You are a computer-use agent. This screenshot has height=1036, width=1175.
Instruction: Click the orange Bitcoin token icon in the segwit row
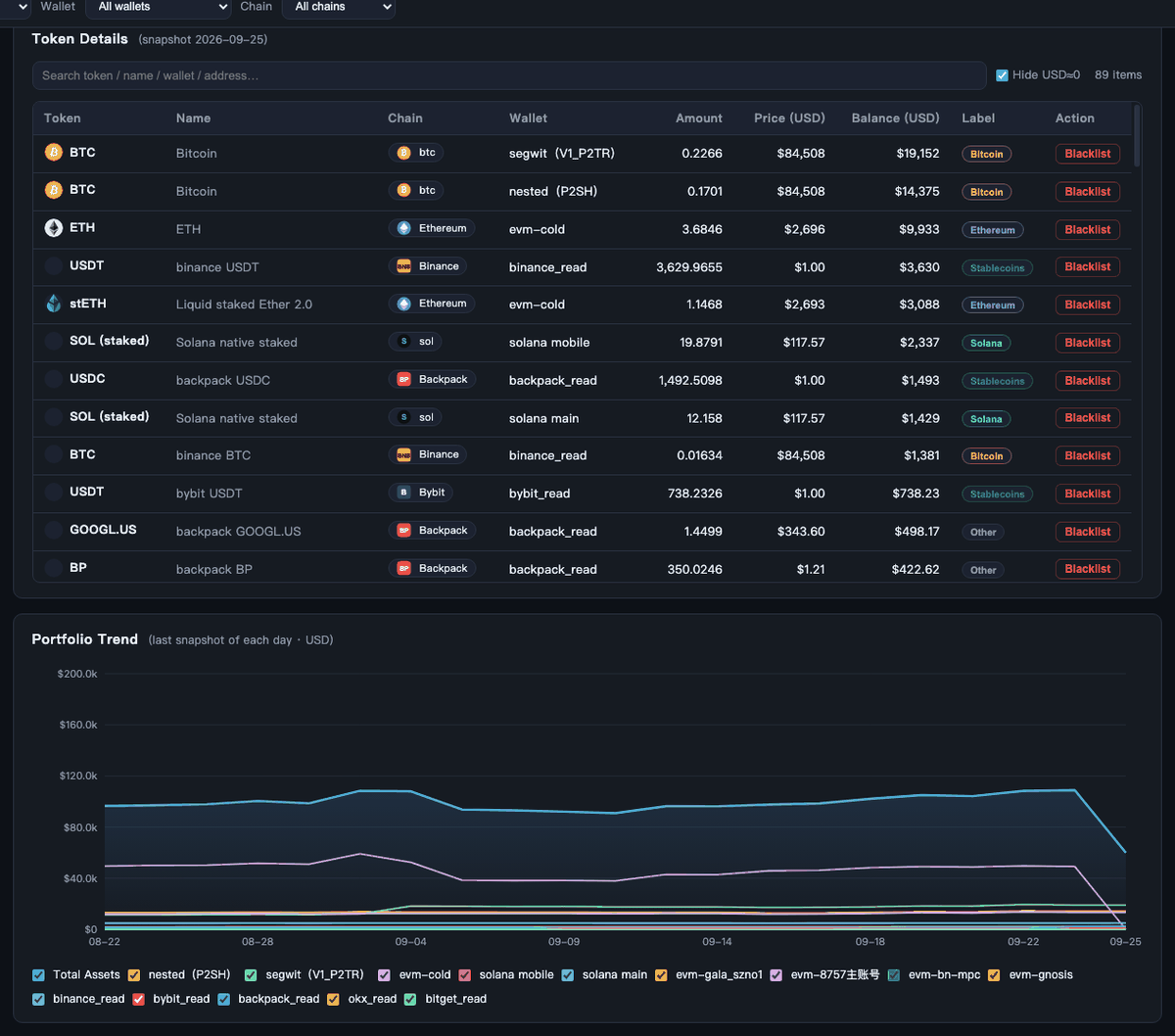54,153
